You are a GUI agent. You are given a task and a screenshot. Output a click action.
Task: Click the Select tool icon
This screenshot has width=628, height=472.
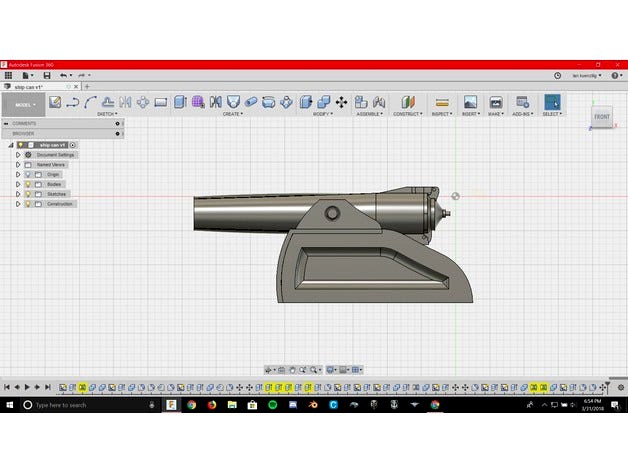552,102
